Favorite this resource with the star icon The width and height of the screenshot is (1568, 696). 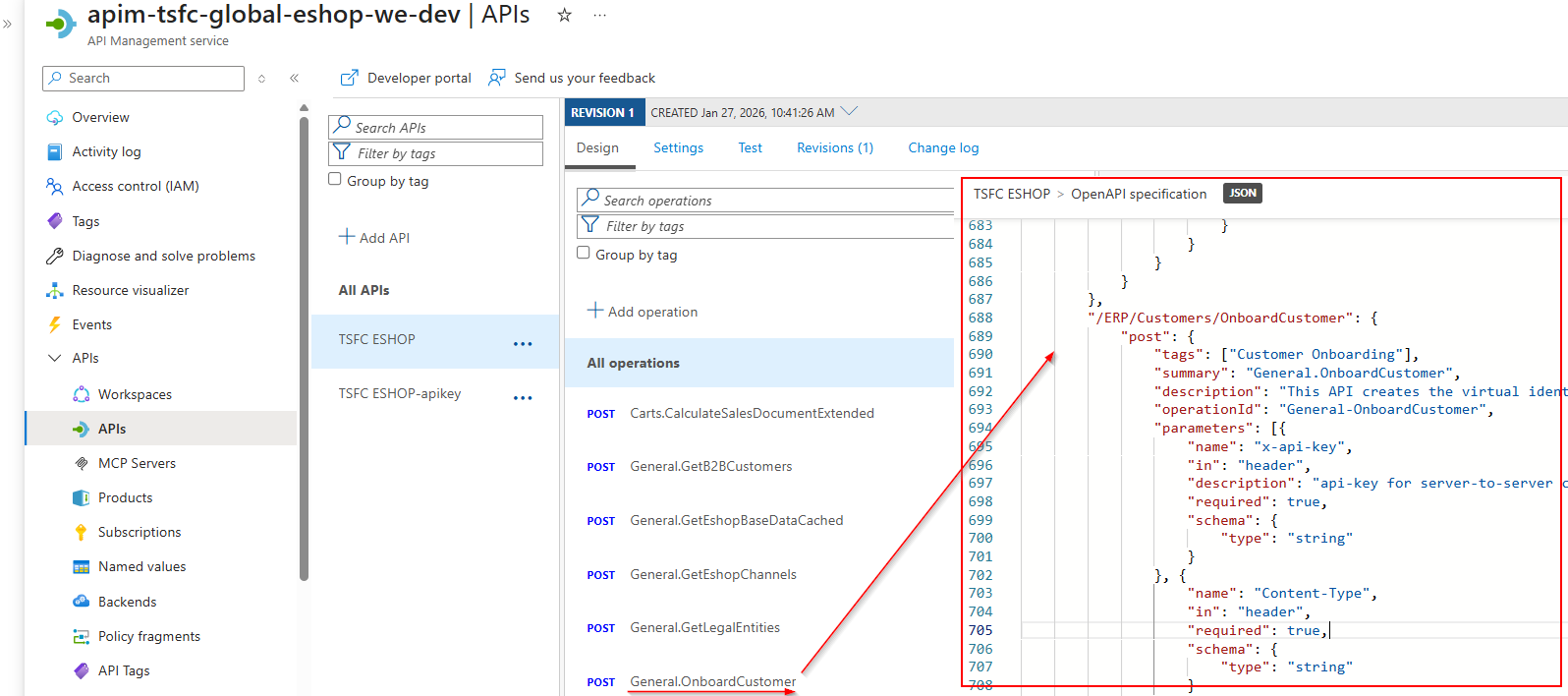pos(565,15)
